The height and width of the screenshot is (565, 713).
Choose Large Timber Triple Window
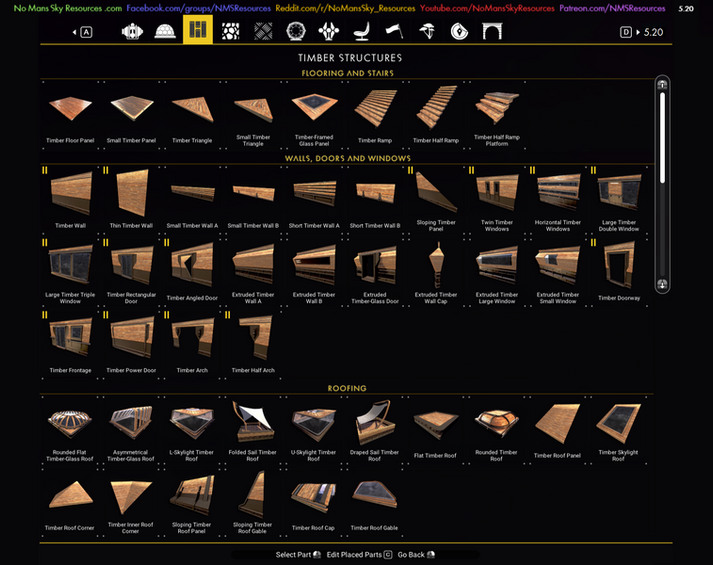click(x=70, y=272)
